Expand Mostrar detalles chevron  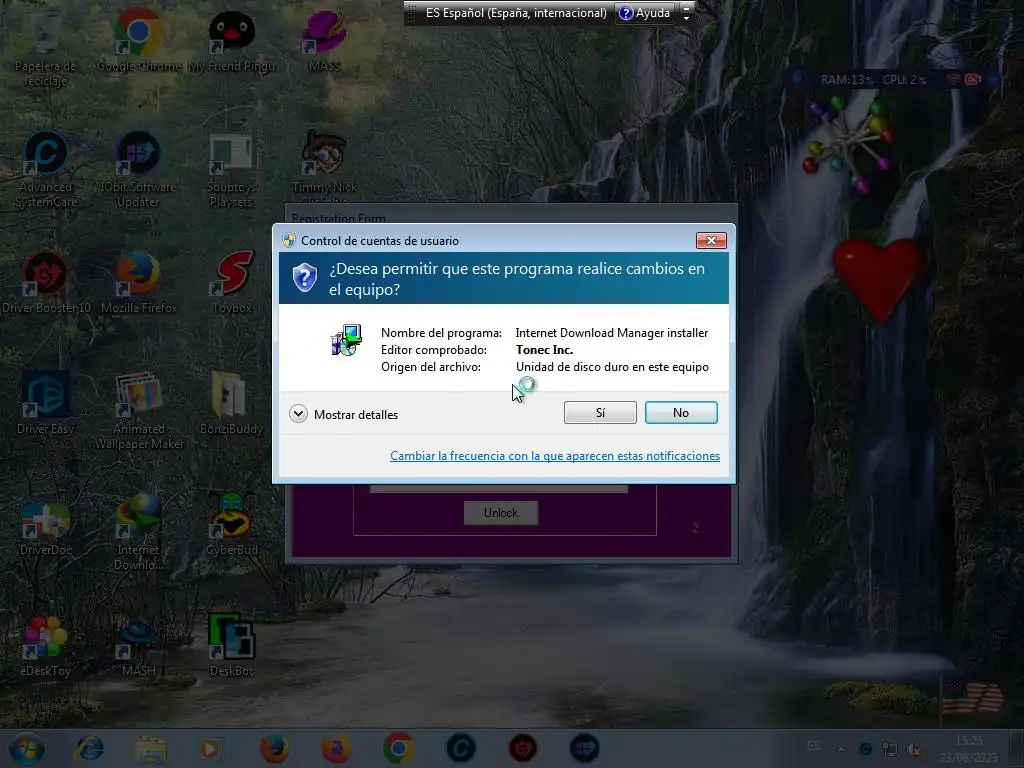click(298, 414)
